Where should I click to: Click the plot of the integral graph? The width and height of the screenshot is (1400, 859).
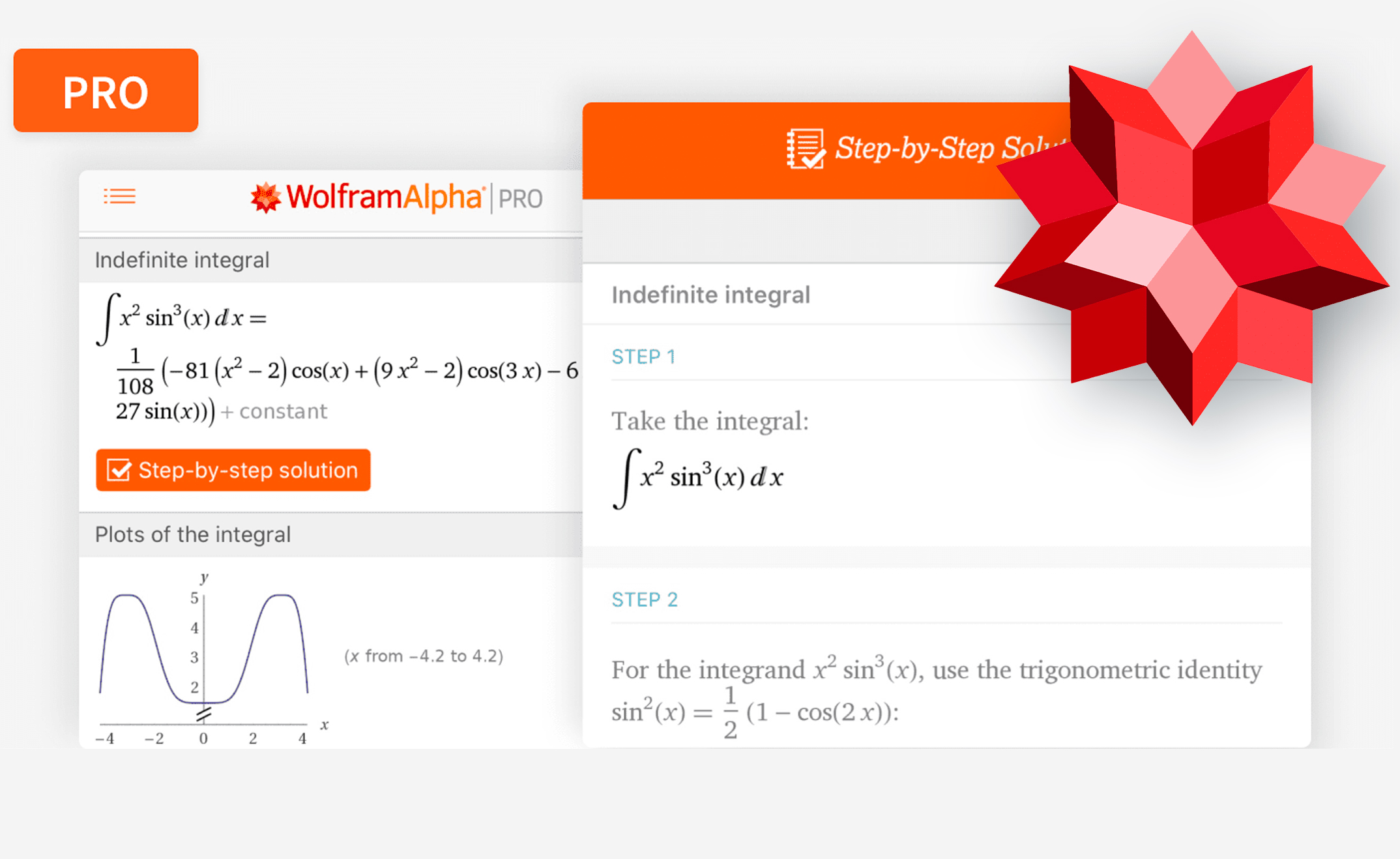coord(204,658)
